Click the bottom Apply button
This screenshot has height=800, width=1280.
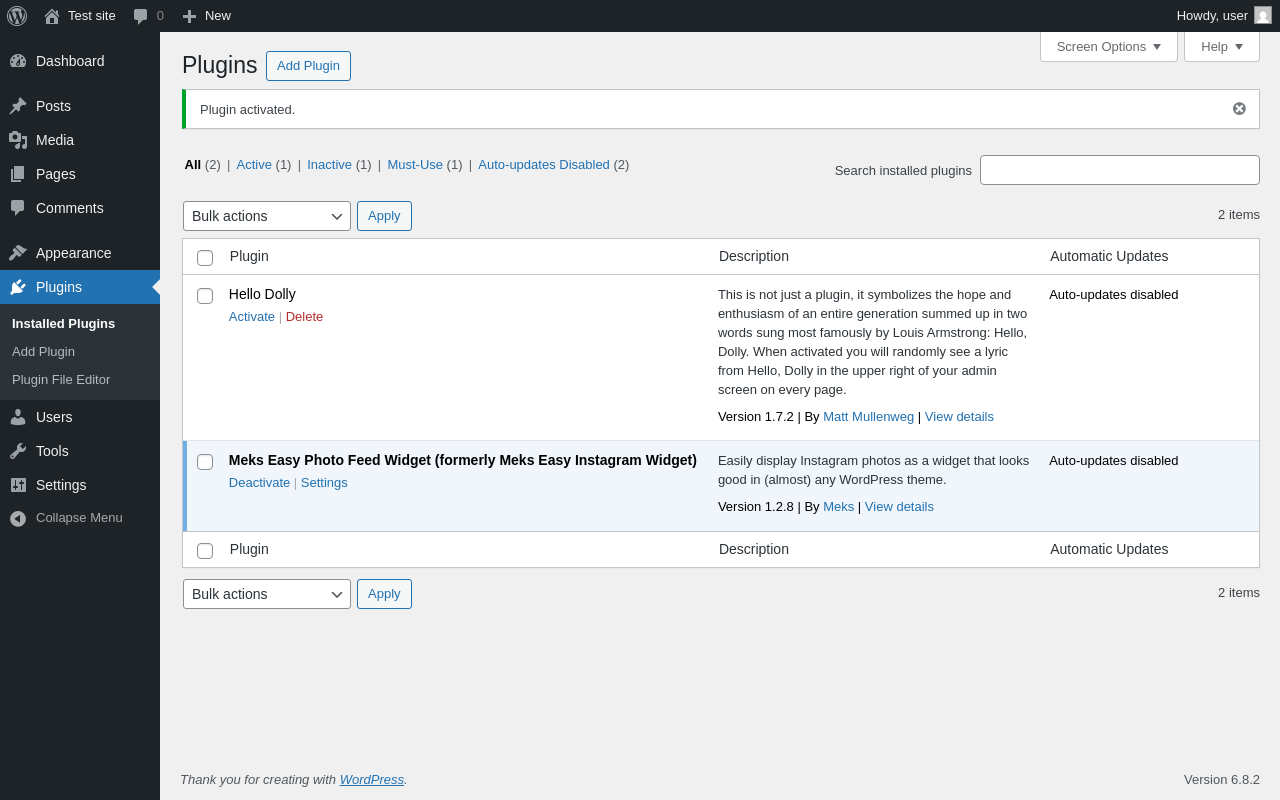click(384, 594)
